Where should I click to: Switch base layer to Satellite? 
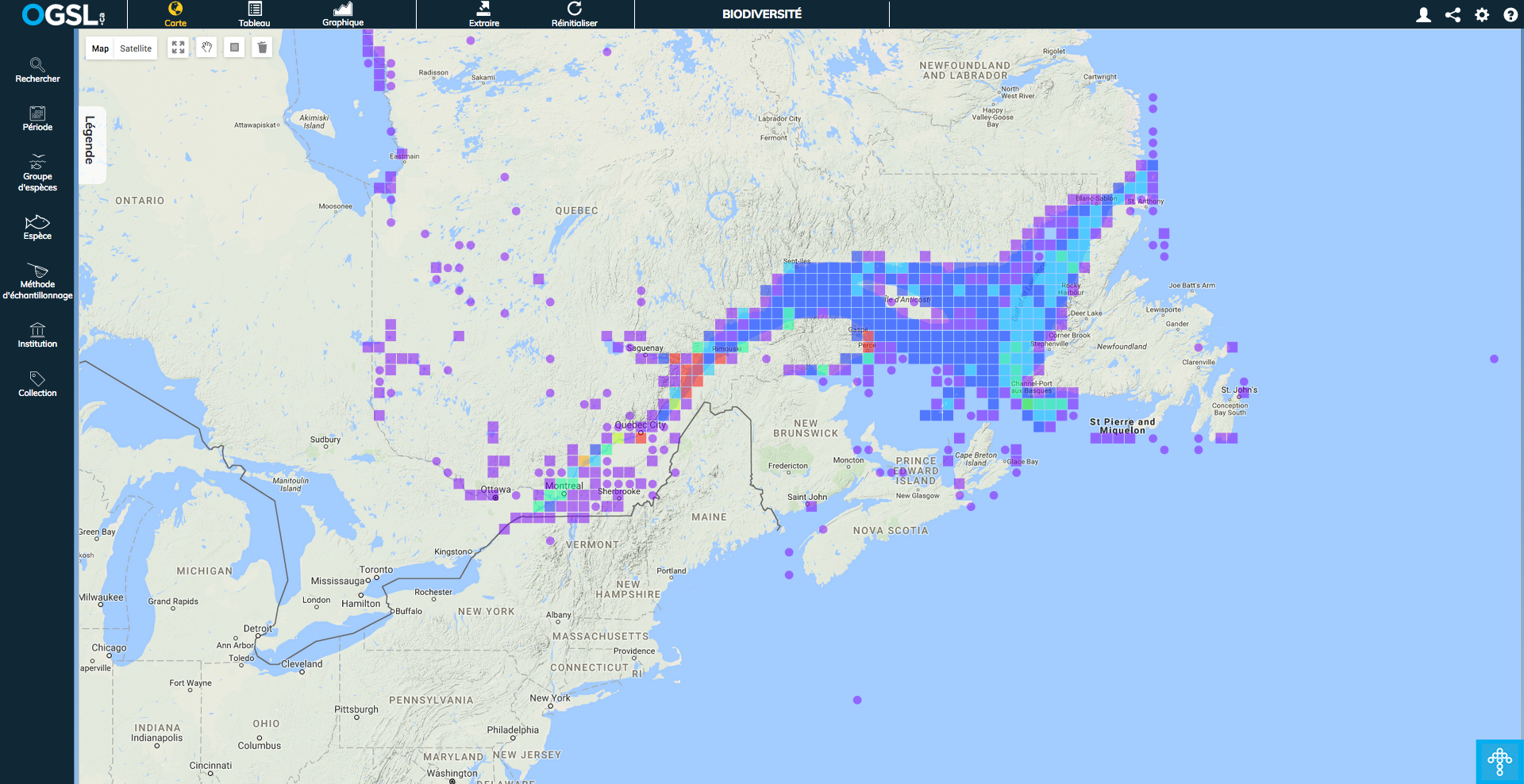136,48
